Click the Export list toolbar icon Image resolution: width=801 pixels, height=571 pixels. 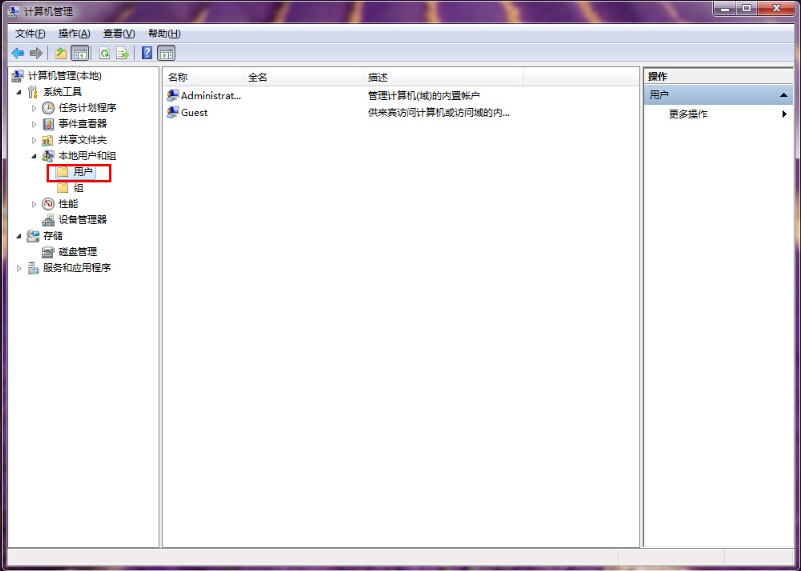(123, 53)
